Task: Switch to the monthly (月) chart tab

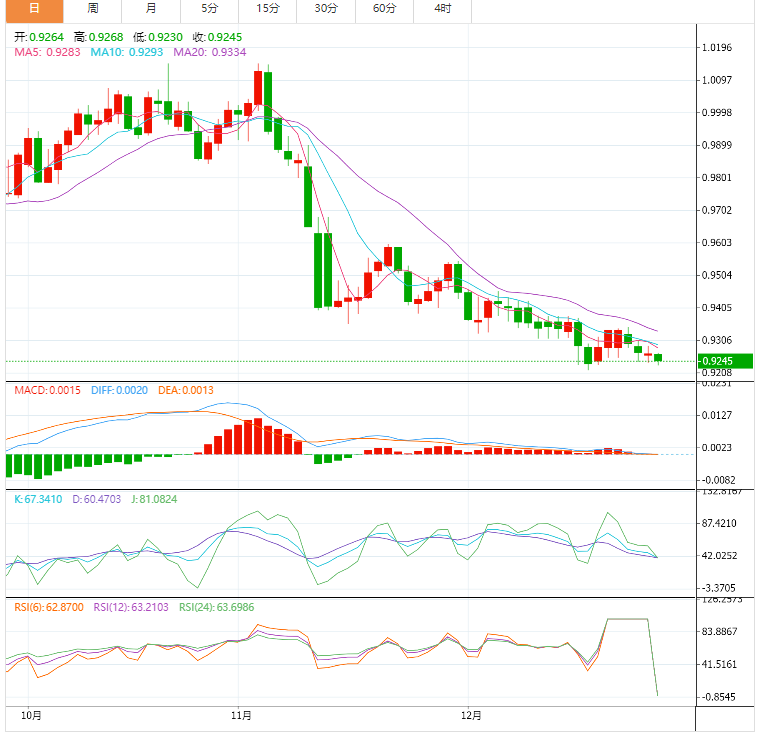Action: (151, 9)
